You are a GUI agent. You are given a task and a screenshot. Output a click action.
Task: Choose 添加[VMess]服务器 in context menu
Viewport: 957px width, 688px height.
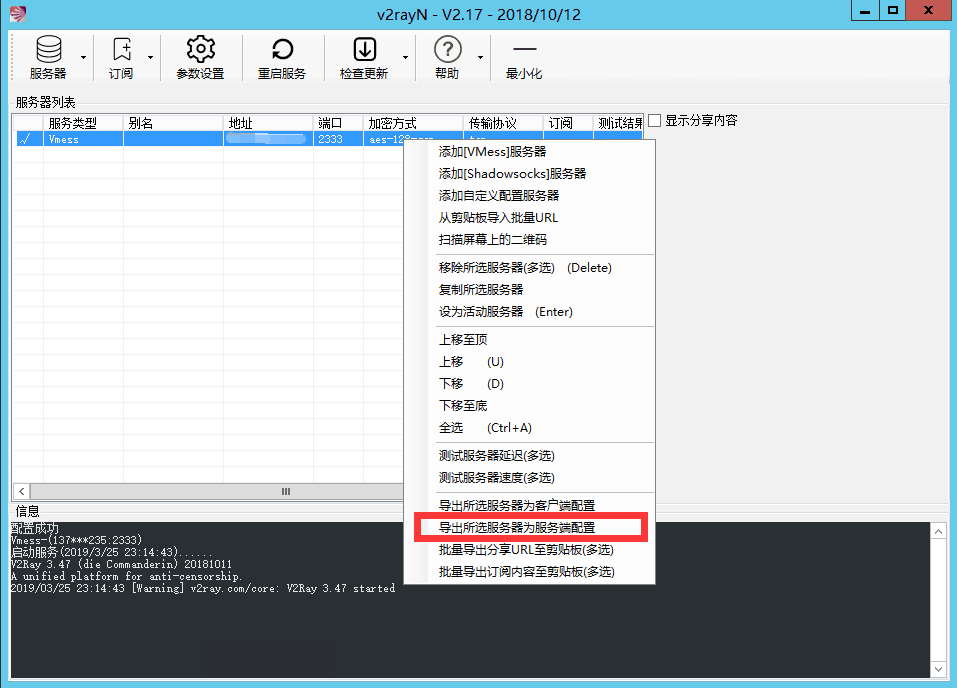click(x=492, y=152)
